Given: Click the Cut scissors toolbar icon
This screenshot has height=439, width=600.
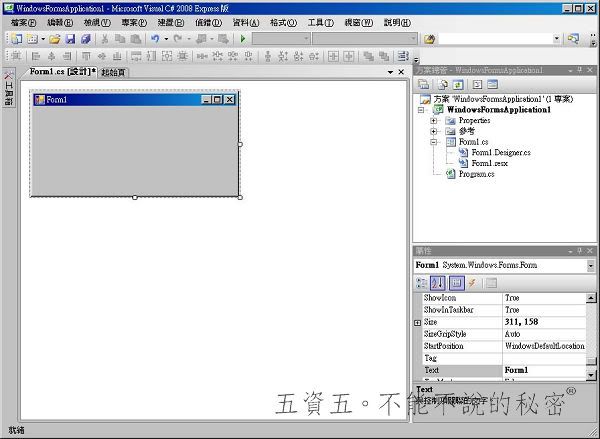Looking at the screenshot, I should tap(104, 39).
